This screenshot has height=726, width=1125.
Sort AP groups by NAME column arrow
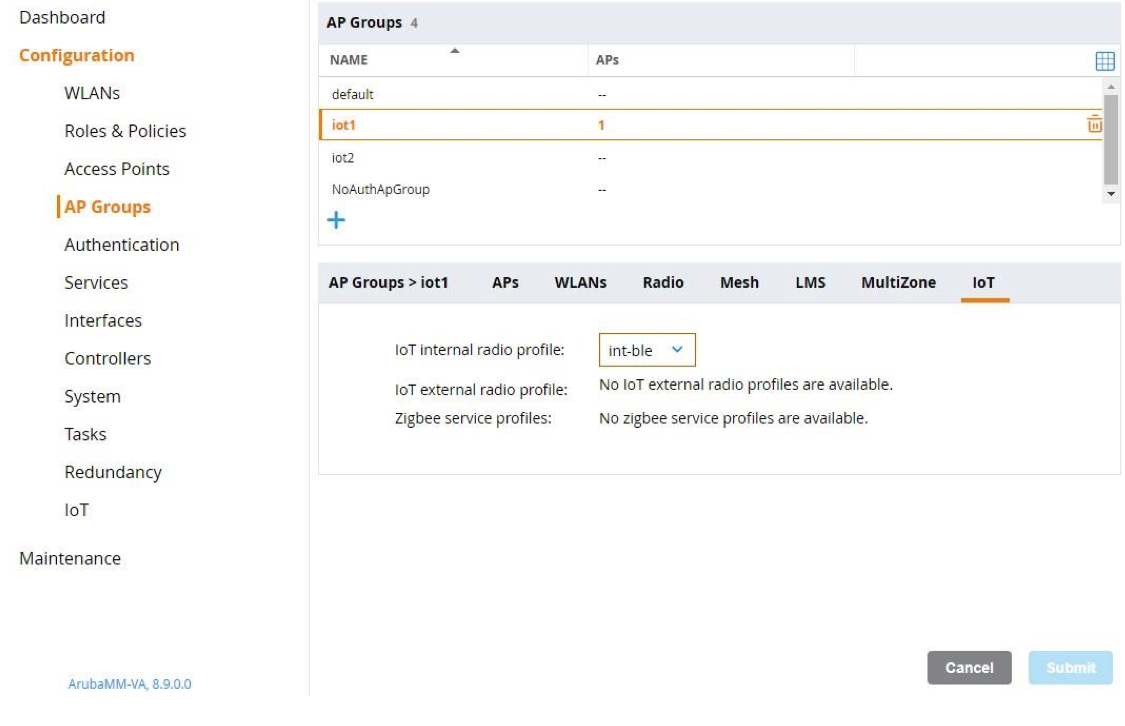coord(455,51)
